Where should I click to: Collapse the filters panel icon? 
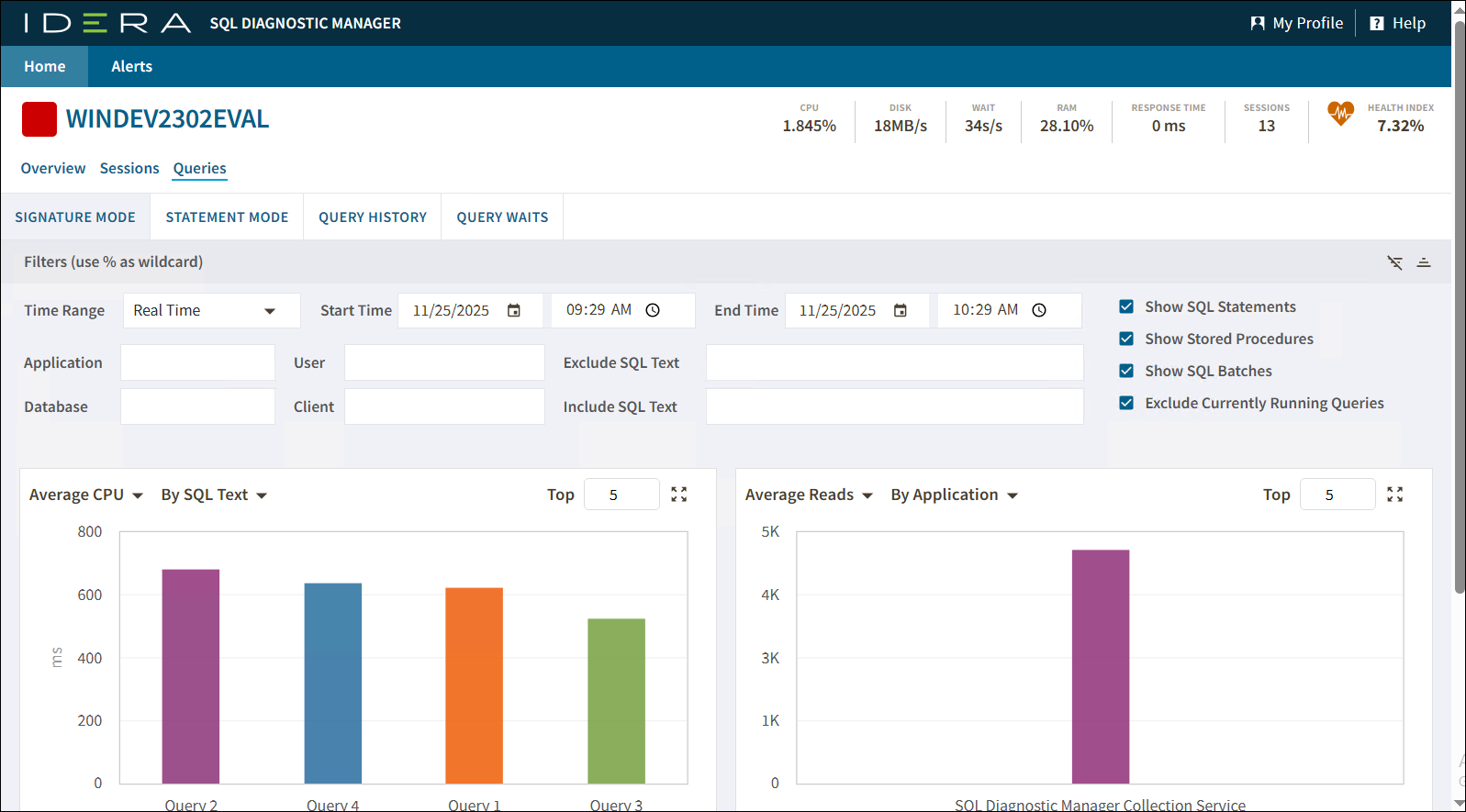point(1424,262)
